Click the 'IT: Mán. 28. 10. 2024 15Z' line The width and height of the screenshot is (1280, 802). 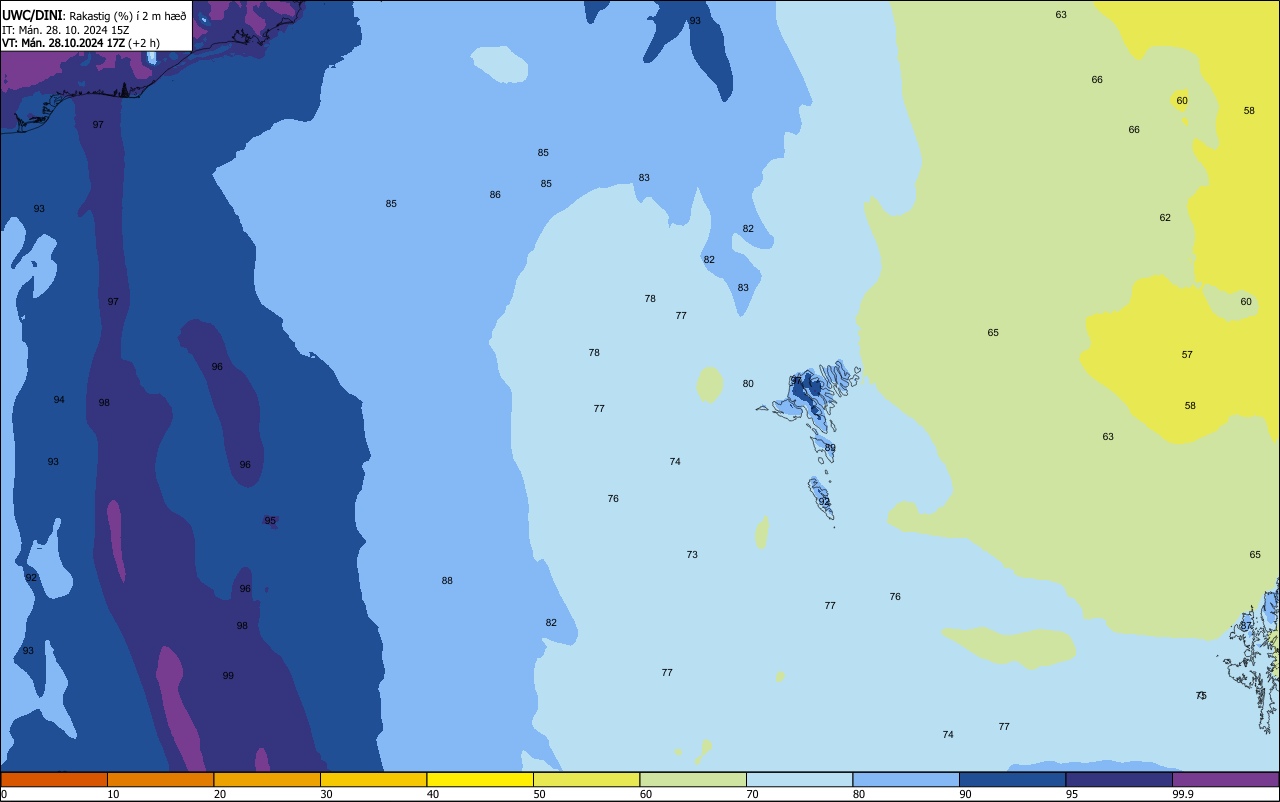coord(65,30)
